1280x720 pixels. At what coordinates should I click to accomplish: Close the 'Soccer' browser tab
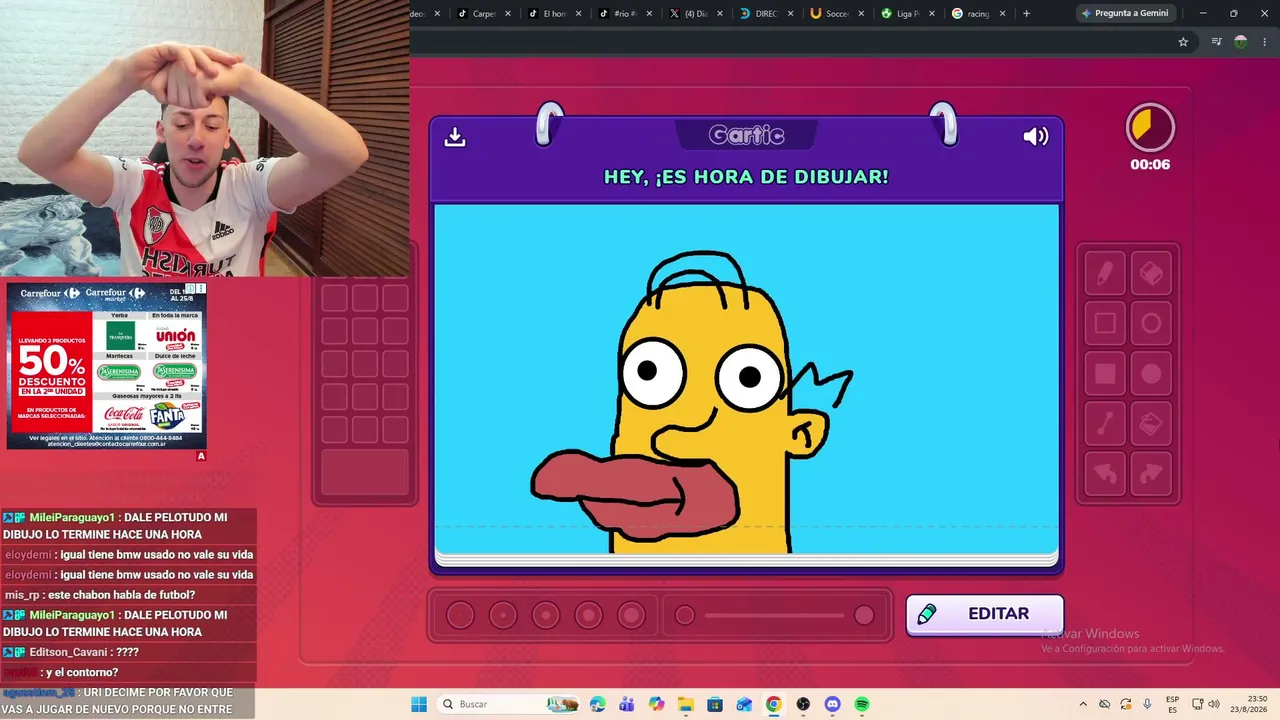[x=861, y=14]
